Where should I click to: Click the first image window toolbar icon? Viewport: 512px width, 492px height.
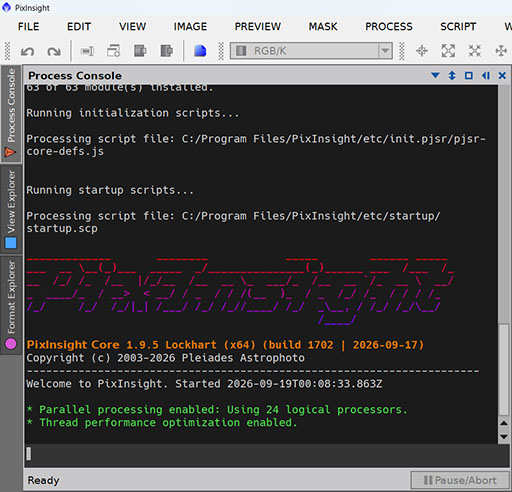click(x=87, y=51)
